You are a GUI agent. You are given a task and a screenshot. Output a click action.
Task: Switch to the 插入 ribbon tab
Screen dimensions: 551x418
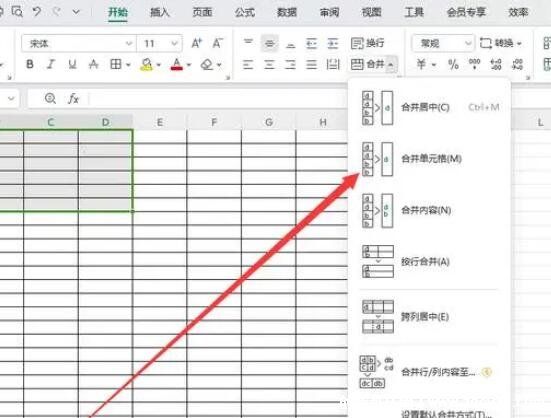point(160,12)
